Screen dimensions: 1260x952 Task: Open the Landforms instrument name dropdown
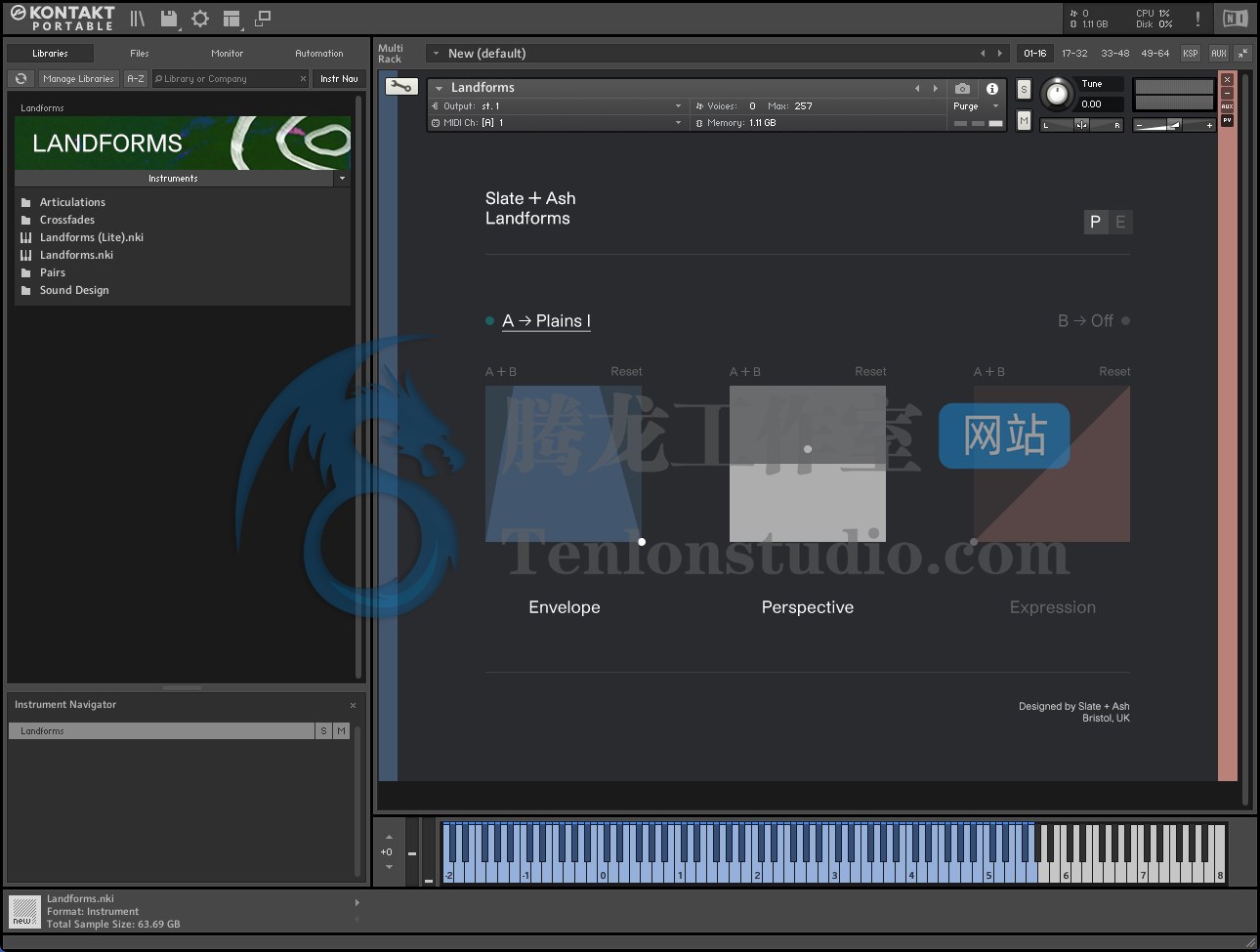(x=439, y=88)
